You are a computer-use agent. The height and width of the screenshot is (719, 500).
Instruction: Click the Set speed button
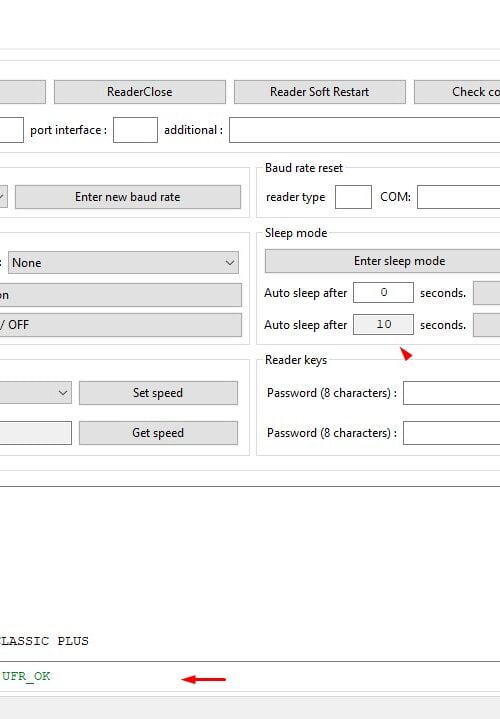(158, 393)
